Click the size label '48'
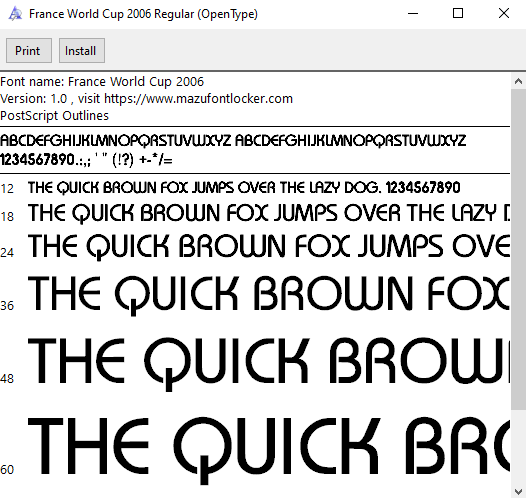 point(7,379)
